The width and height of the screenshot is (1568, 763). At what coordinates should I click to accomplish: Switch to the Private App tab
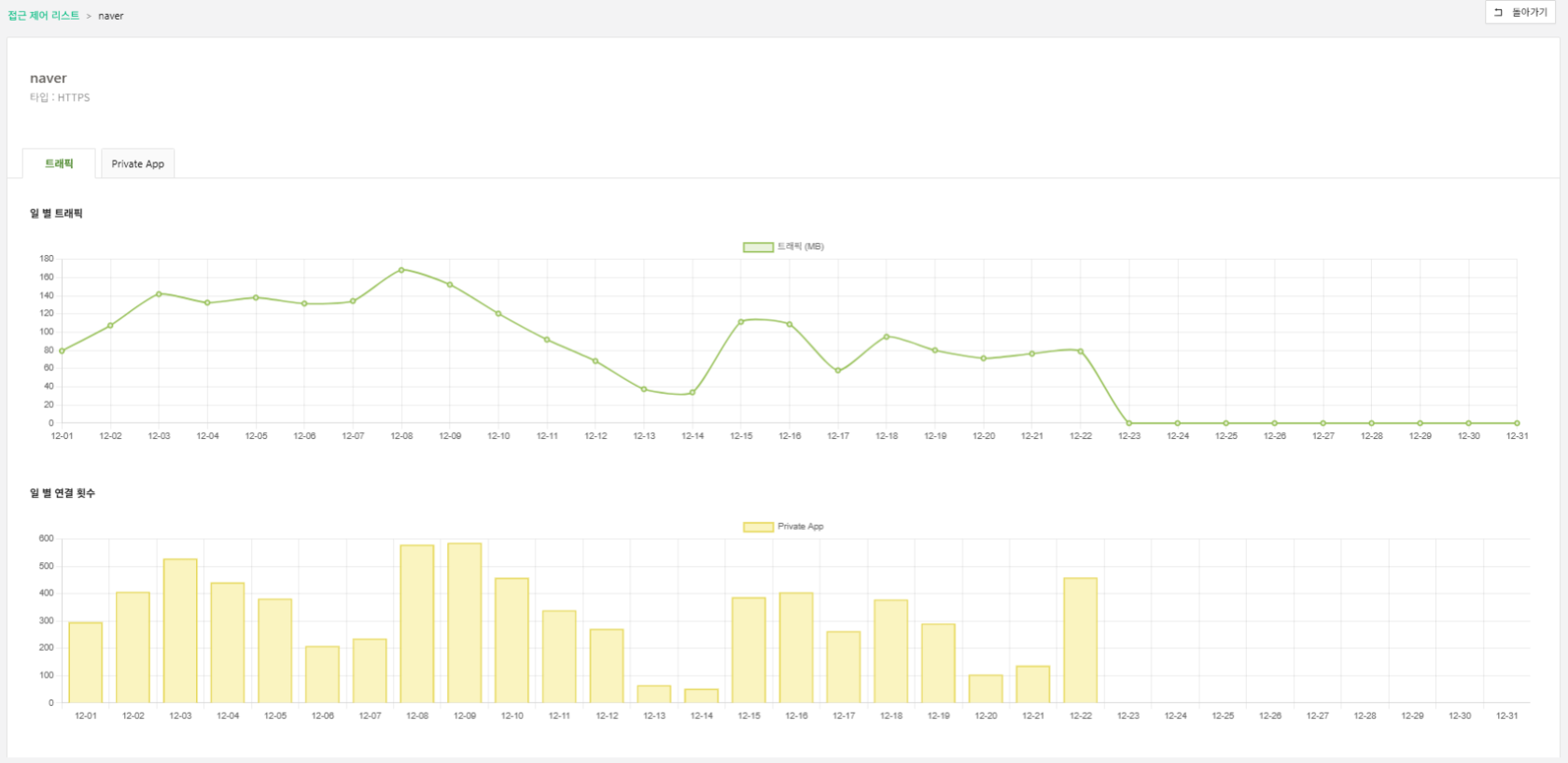pyautogui.click(x=138, y=163)
